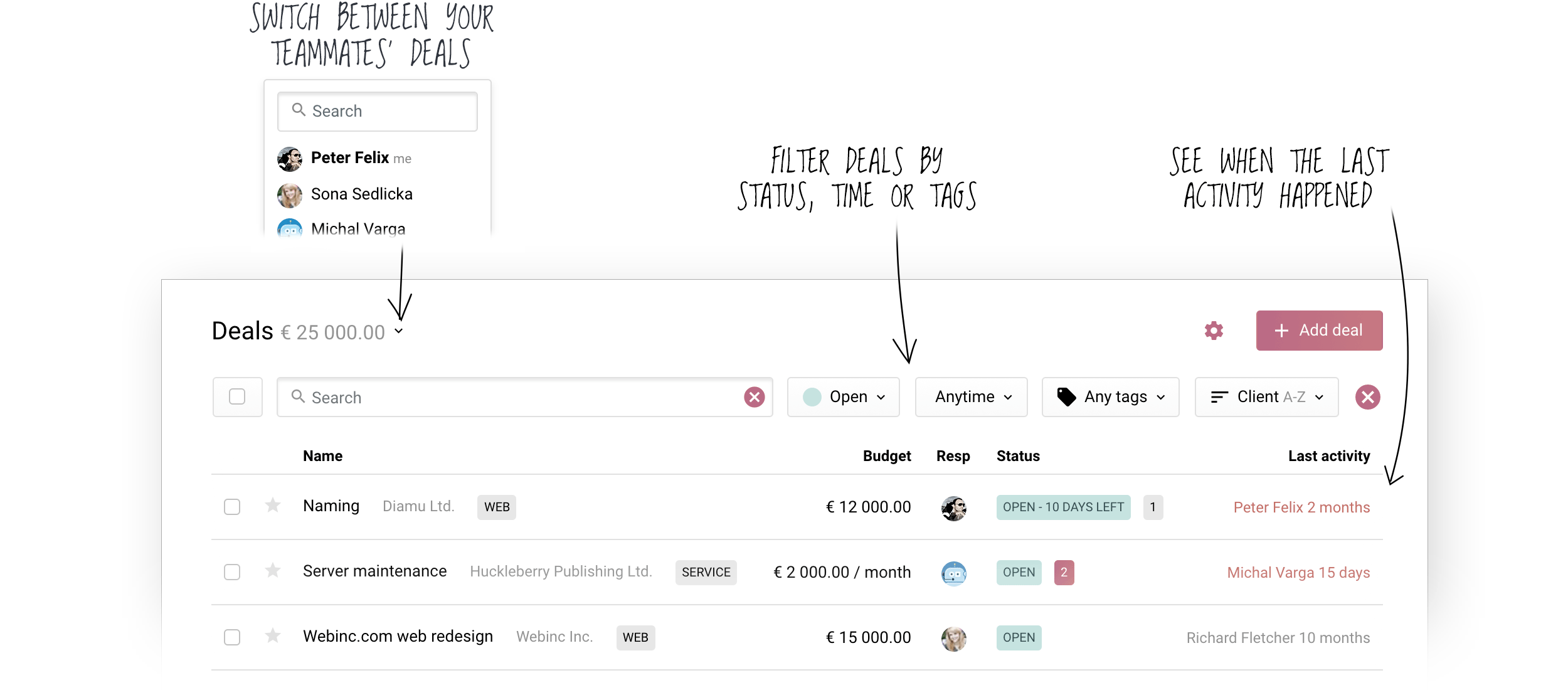Click the € 2 000.00 / month budget
1568x690 pixels.
tap(842, 572)
